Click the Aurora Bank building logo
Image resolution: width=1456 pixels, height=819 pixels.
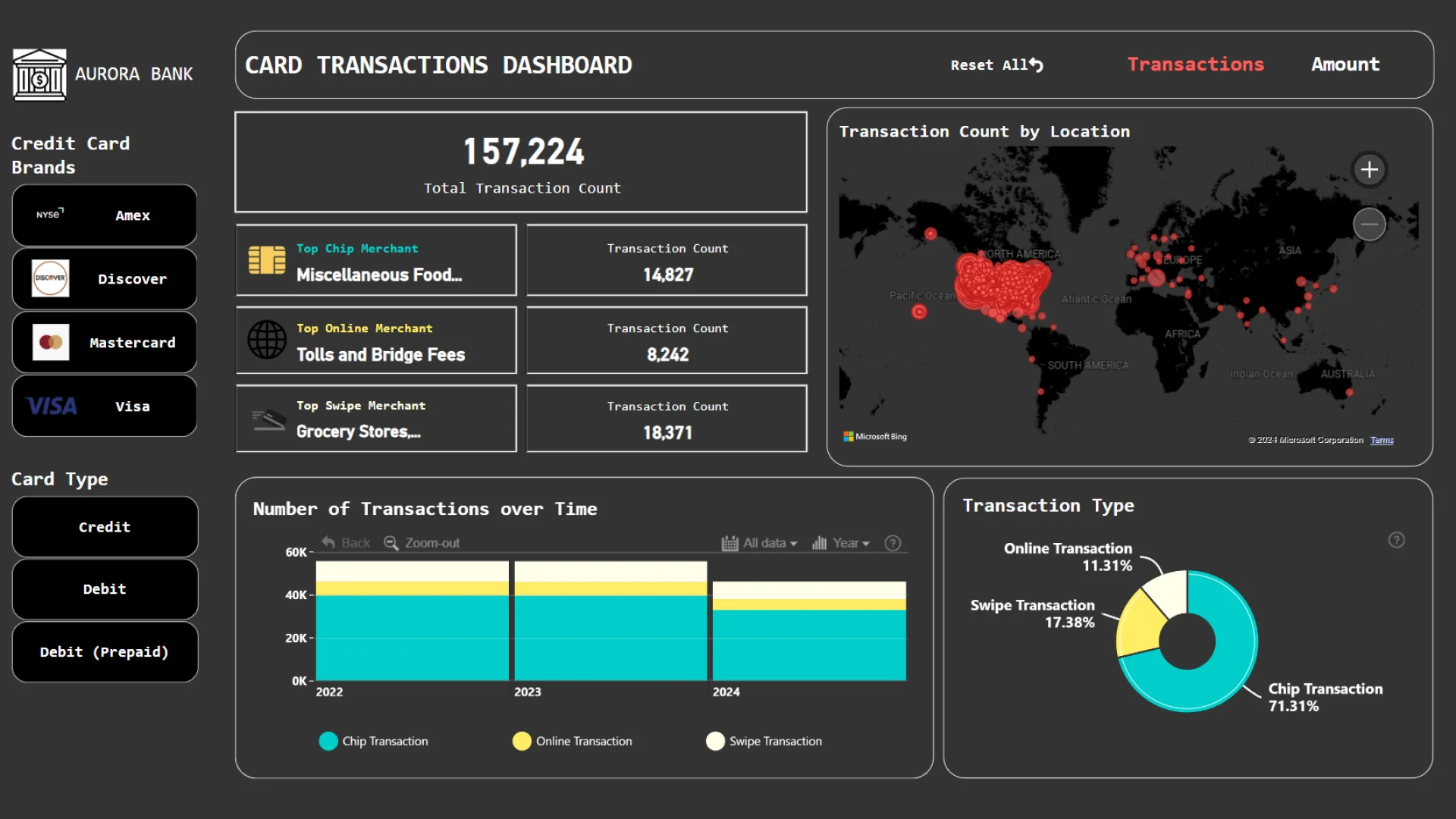tap(39, 74)
